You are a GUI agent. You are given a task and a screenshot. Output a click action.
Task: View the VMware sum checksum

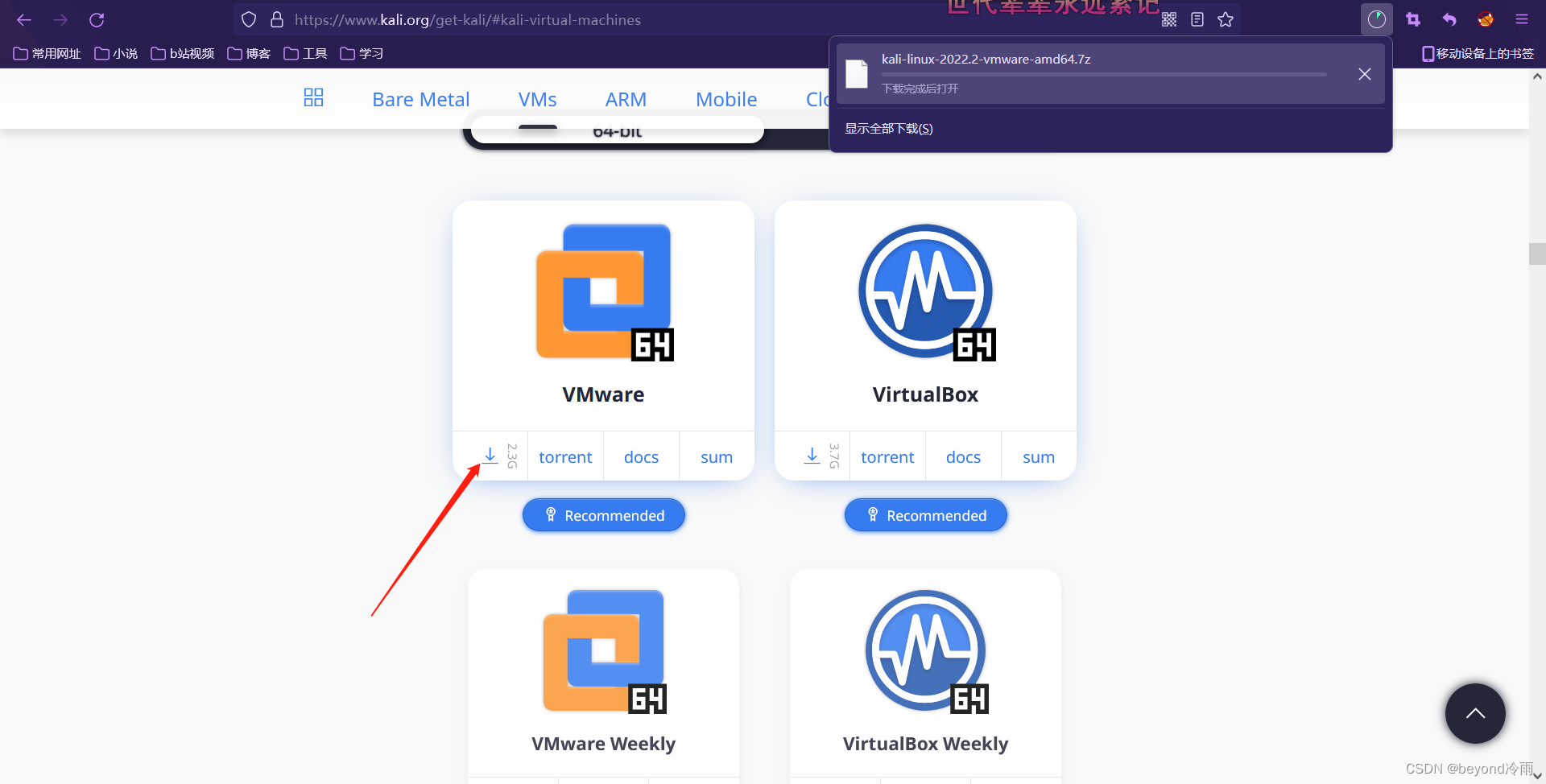click(717, 457)
